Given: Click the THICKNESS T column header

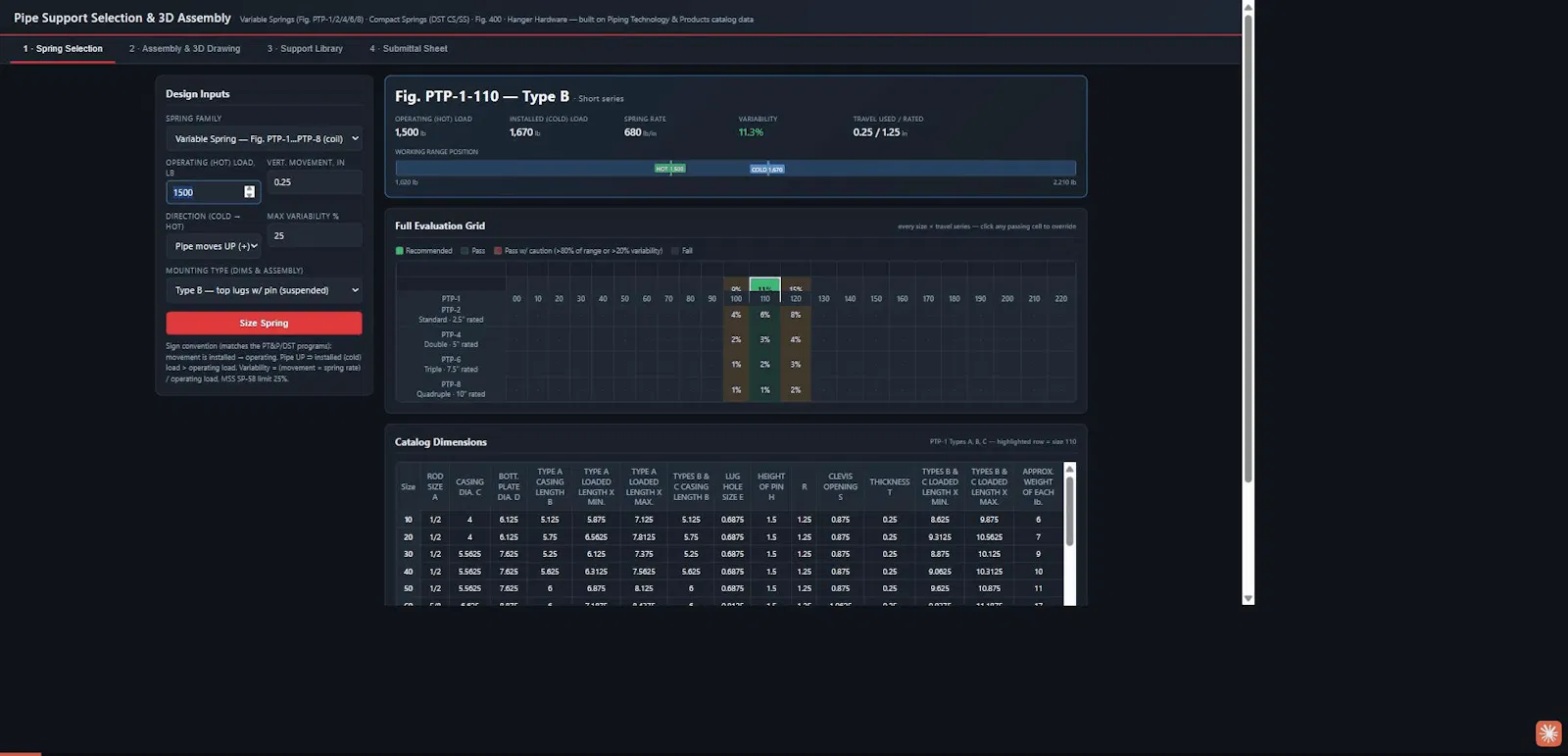Looking at the screenshot, I should 890,486.
